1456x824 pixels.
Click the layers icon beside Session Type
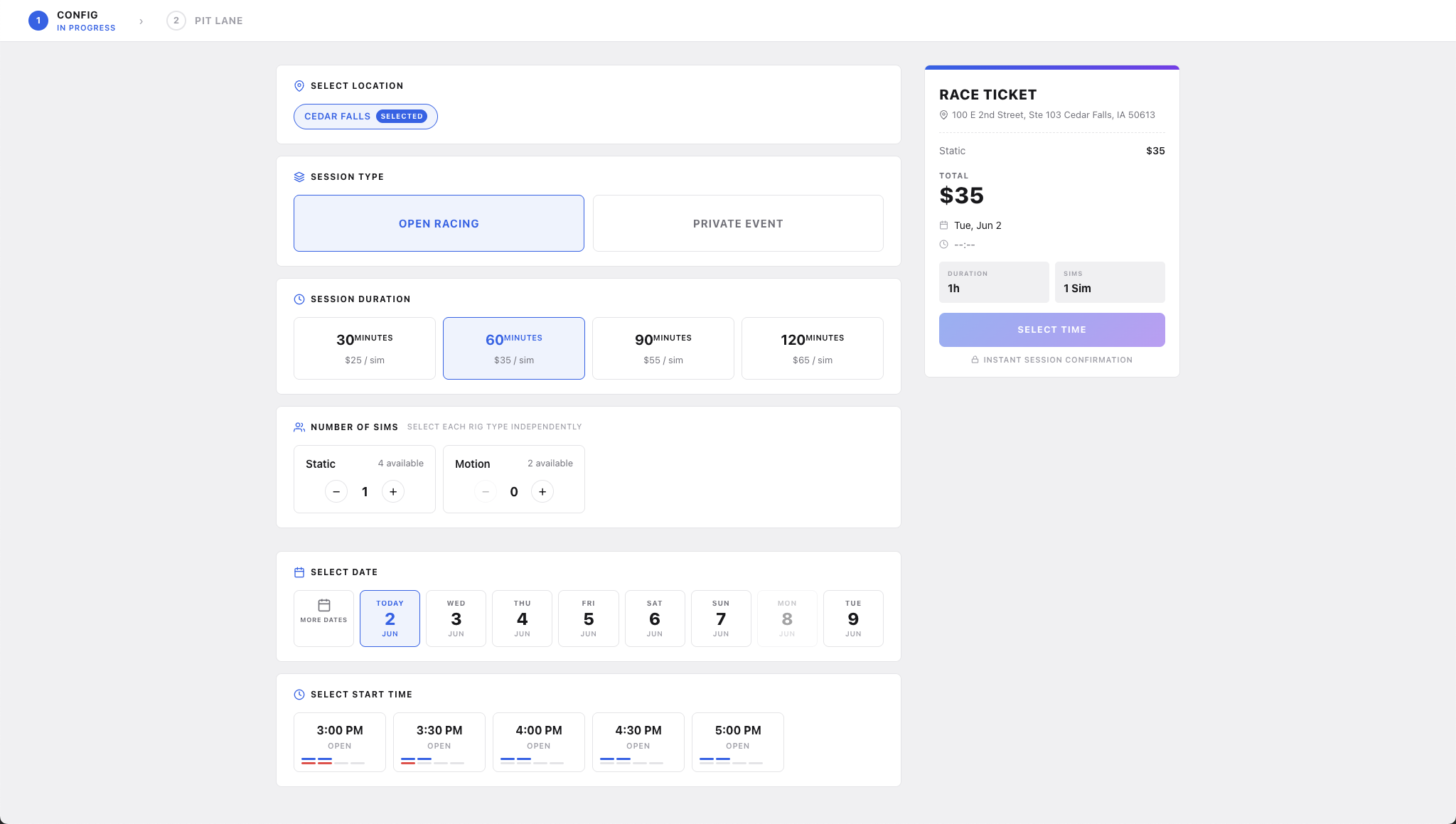(x=299, y=177)
